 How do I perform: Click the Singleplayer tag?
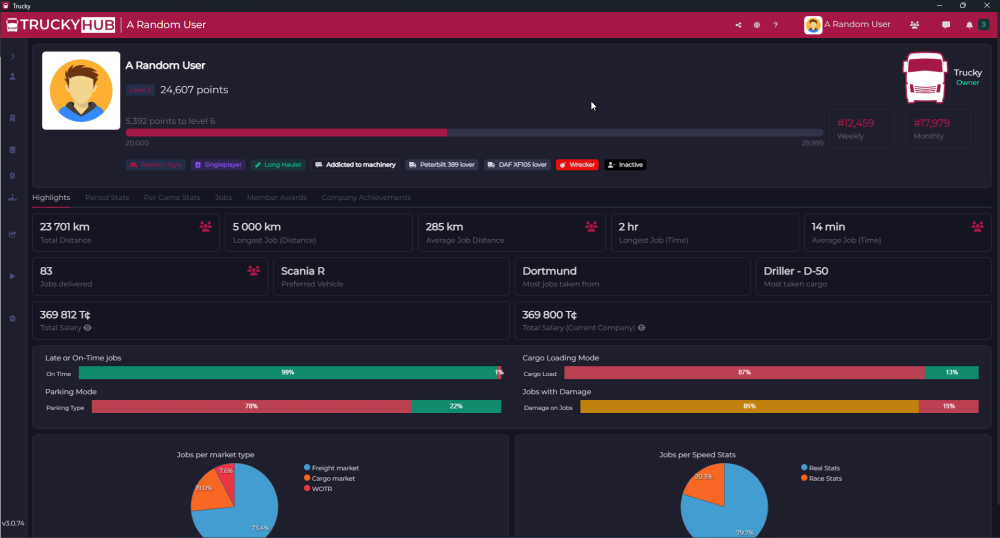click(218, 164)
